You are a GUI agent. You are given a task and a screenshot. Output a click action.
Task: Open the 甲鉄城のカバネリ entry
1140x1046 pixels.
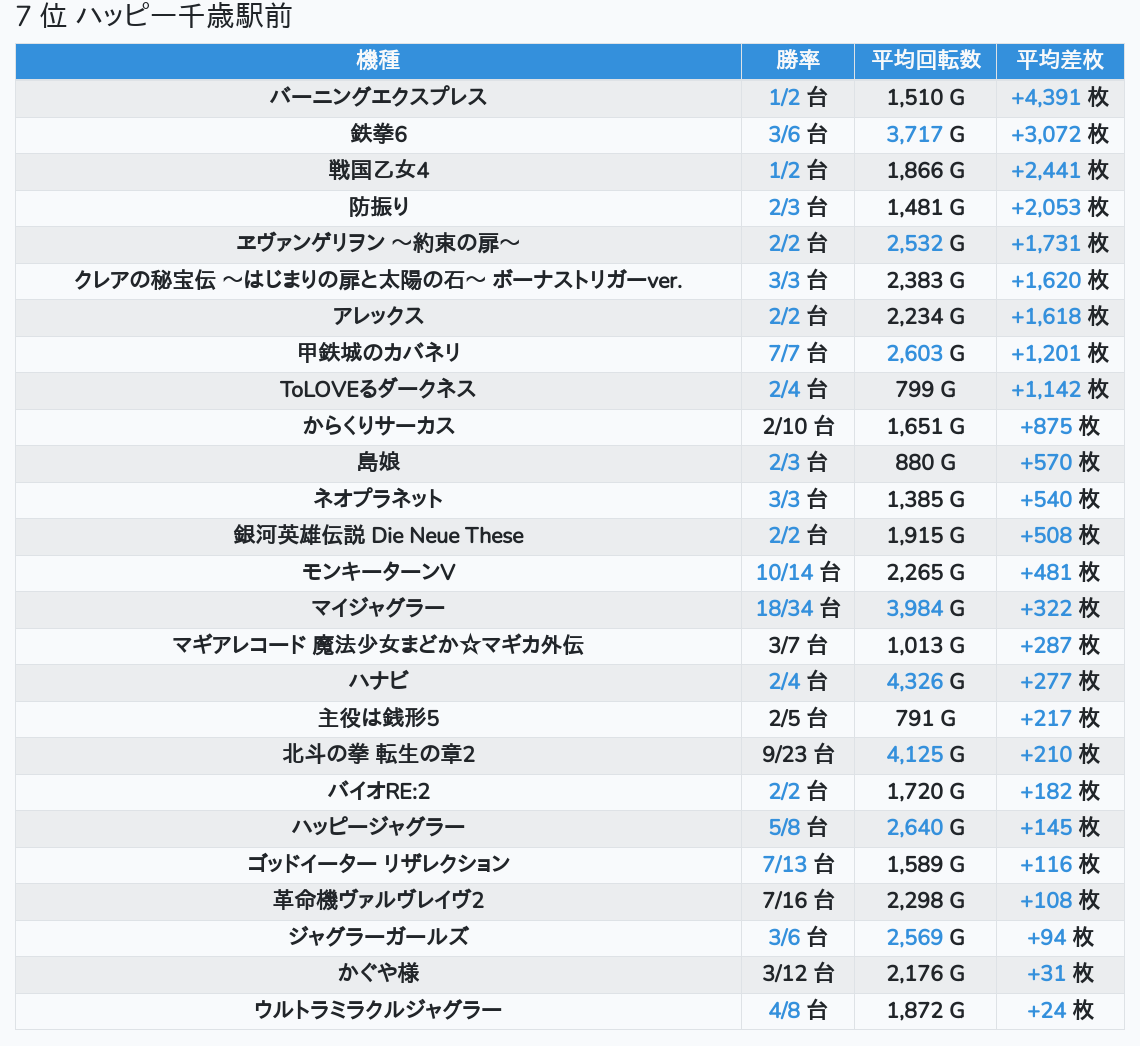point(378,352)
